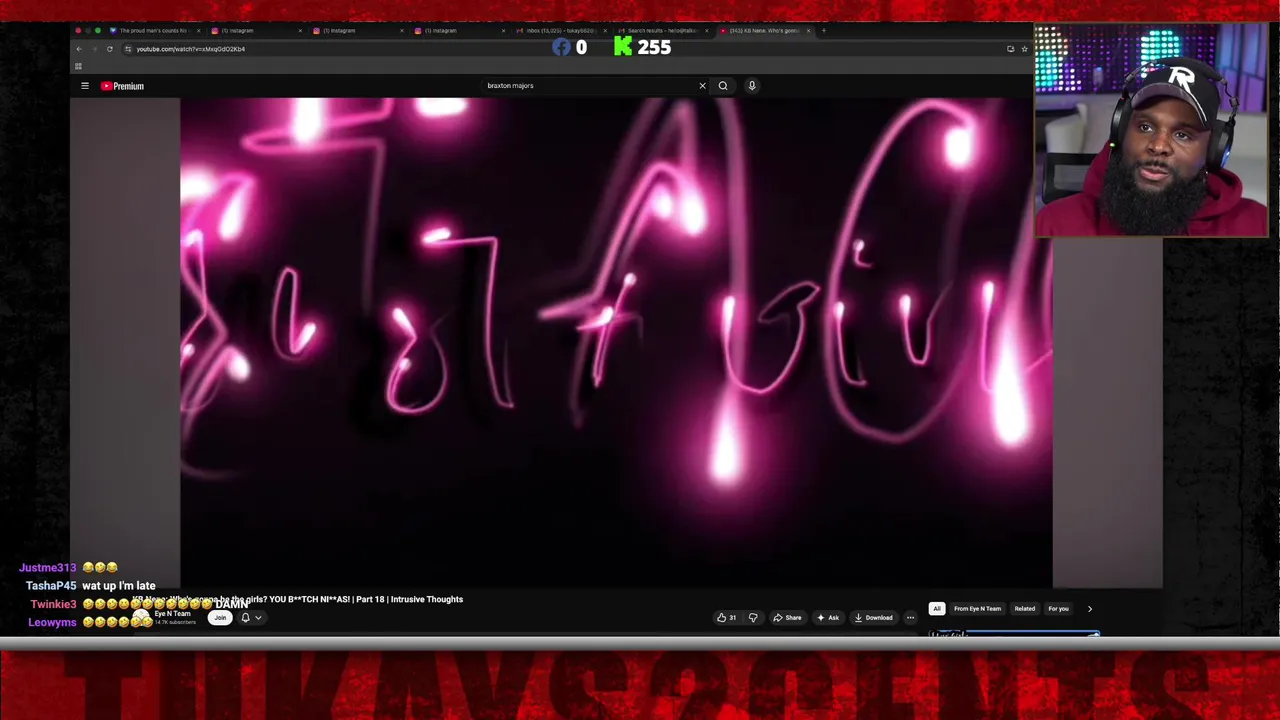
Task: Dislike the video with thumbs down
Action: (x=753, y=618)
